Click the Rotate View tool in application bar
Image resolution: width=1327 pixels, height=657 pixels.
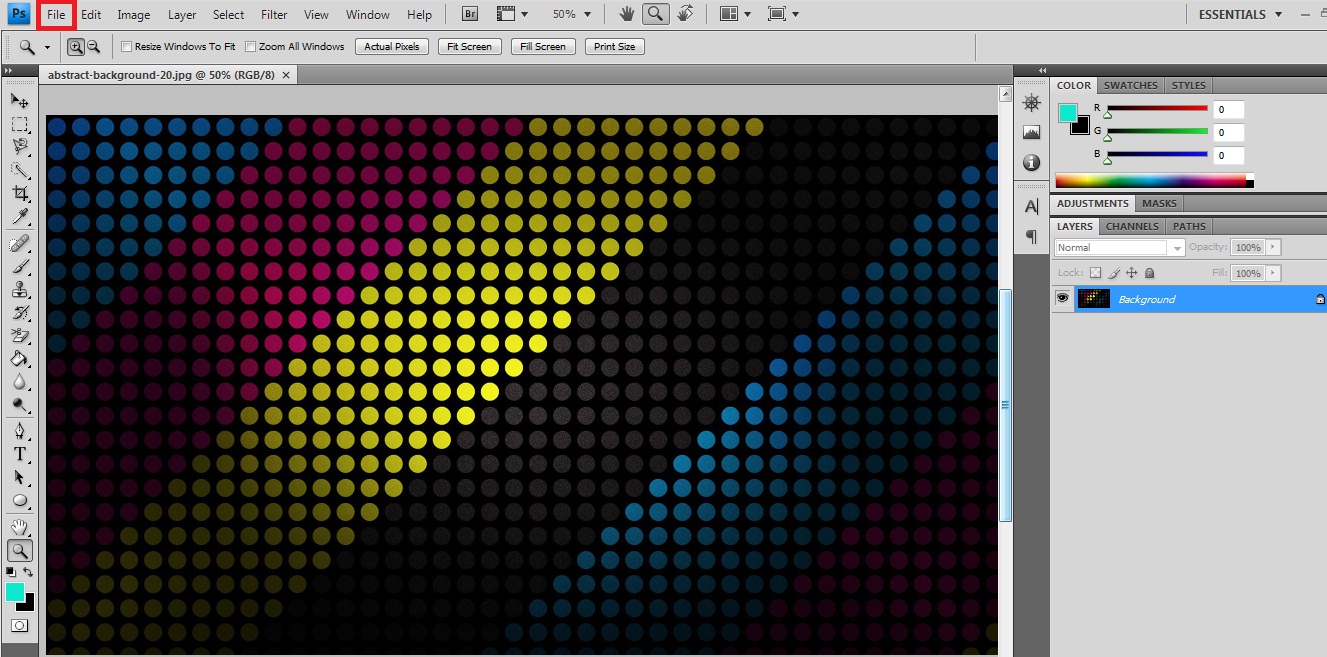[x=685, y=14]
